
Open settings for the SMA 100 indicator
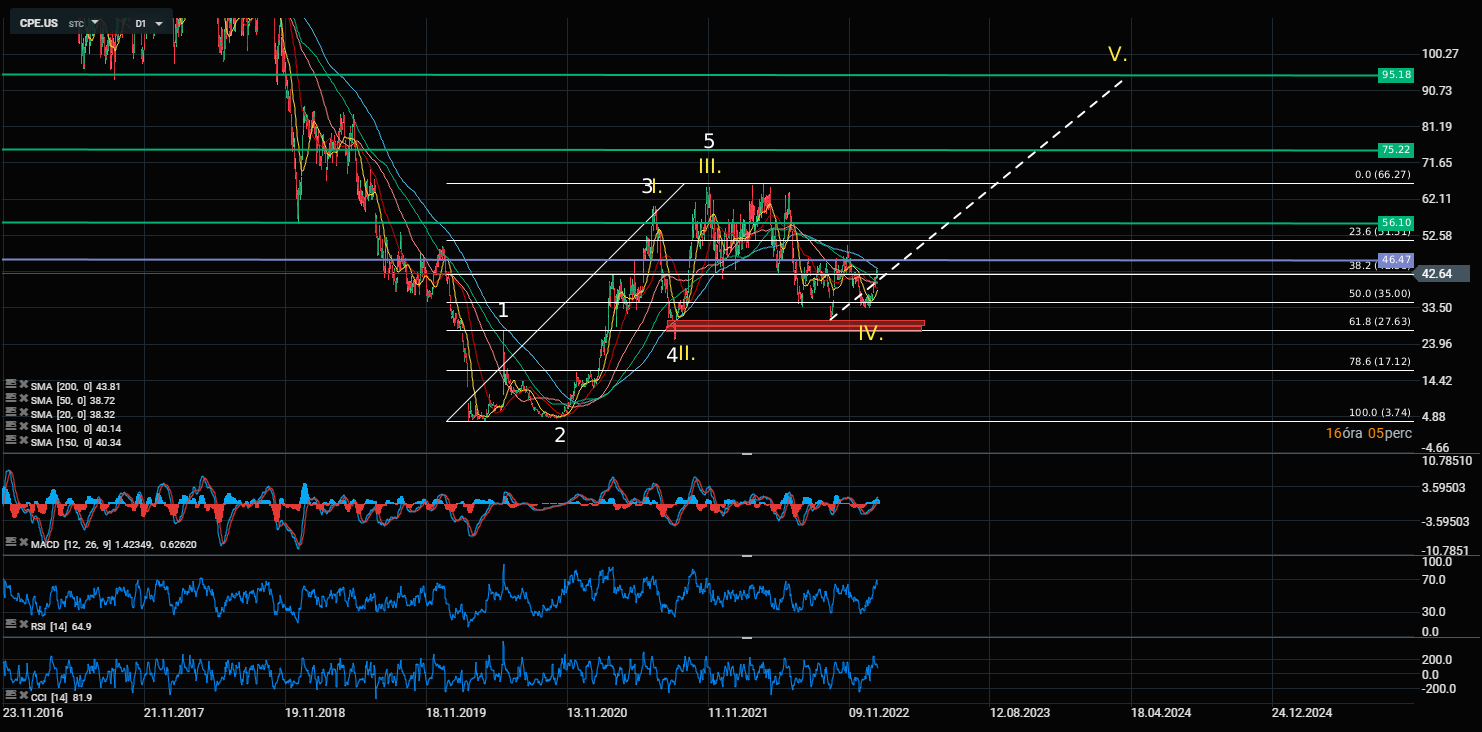click(x=10, y=427)
